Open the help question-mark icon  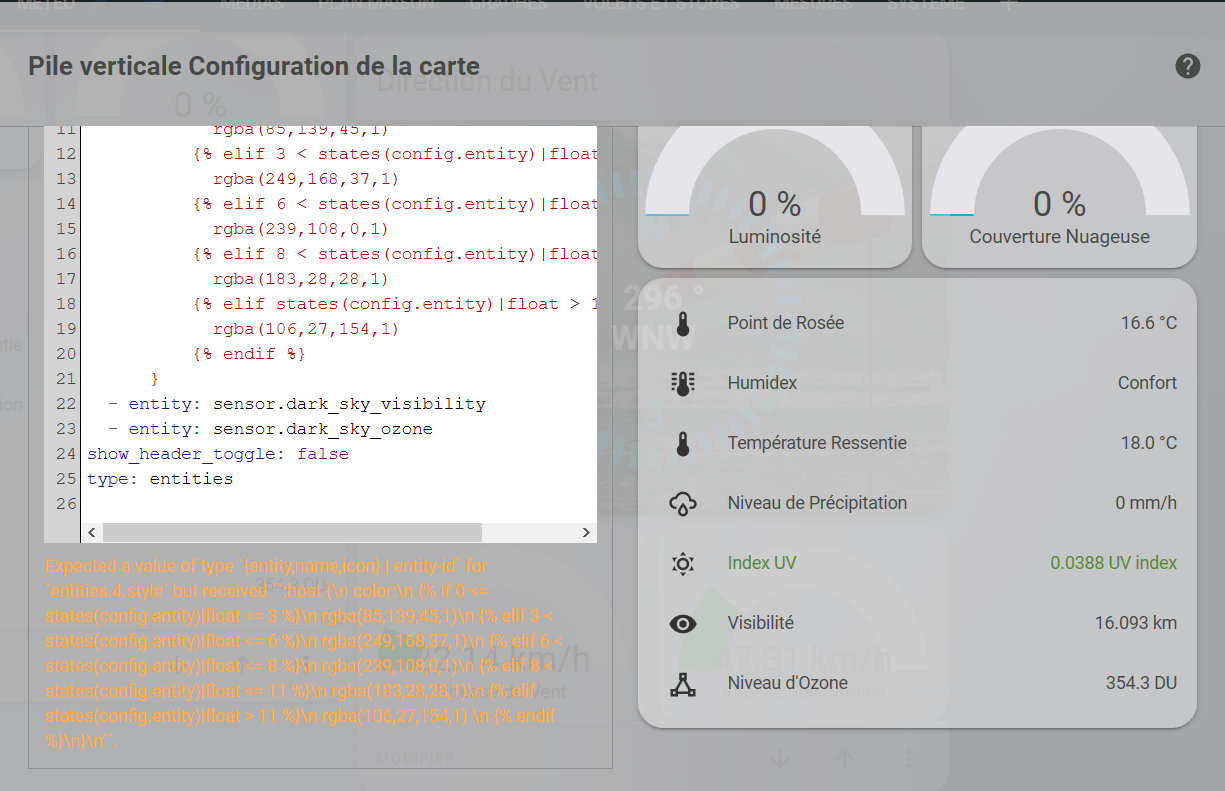tap(1187, 66)
